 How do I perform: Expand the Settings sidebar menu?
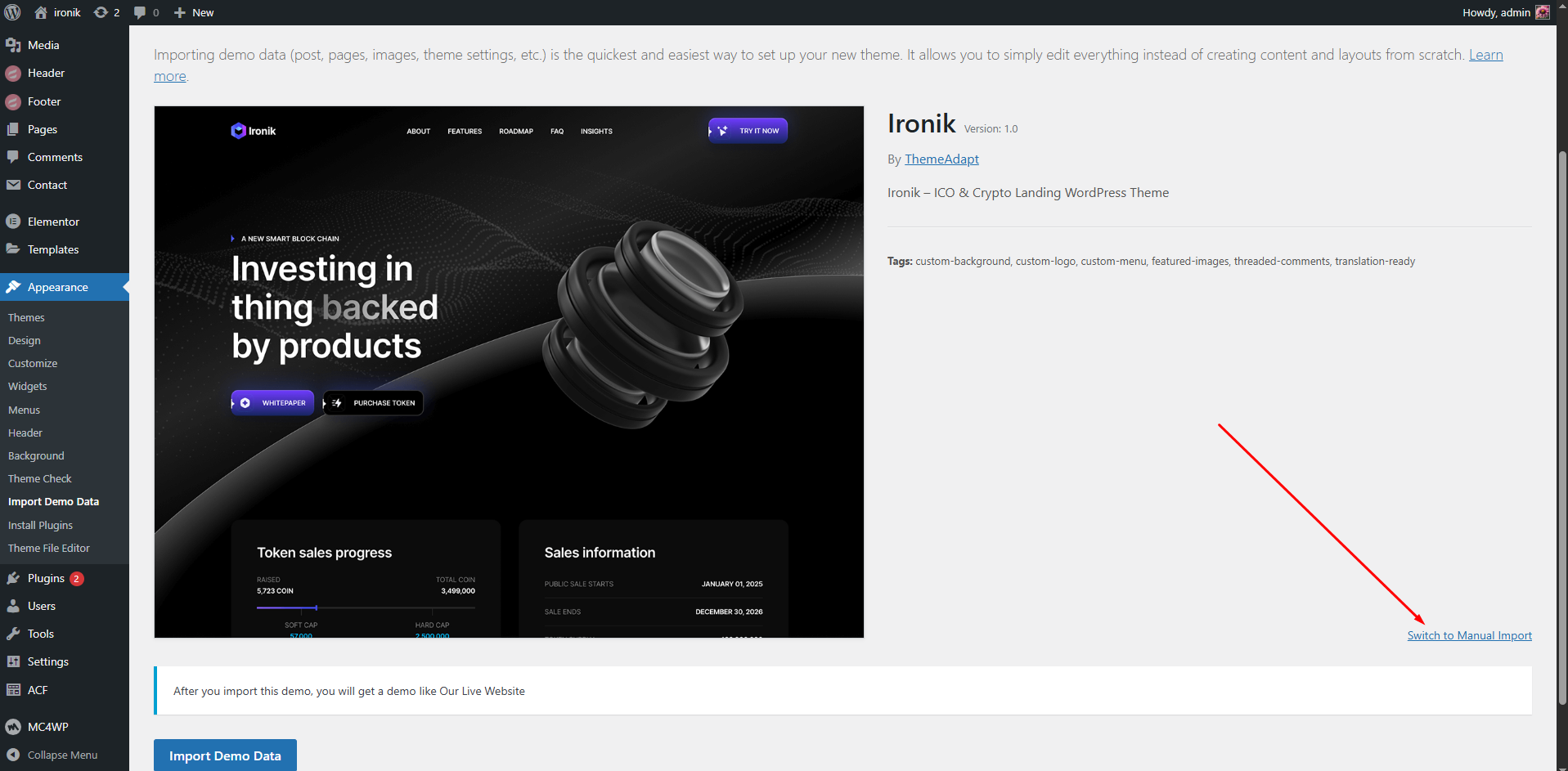pyautogui.click(x=47, y=661)
